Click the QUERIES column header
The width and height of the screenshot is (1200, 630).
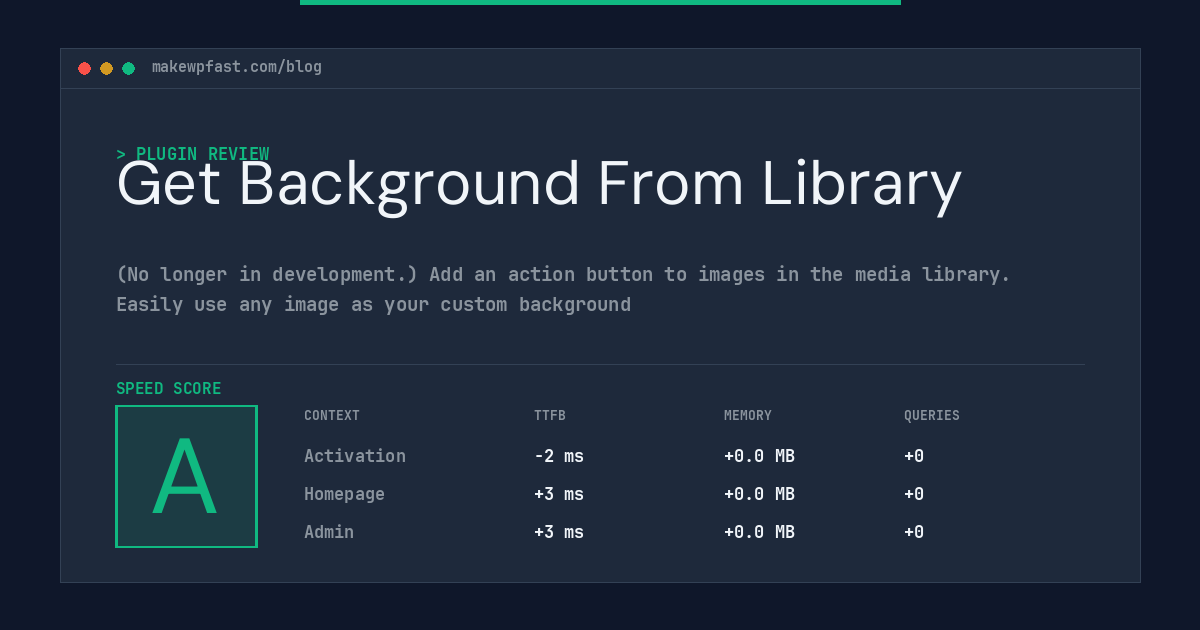(932, 415)
